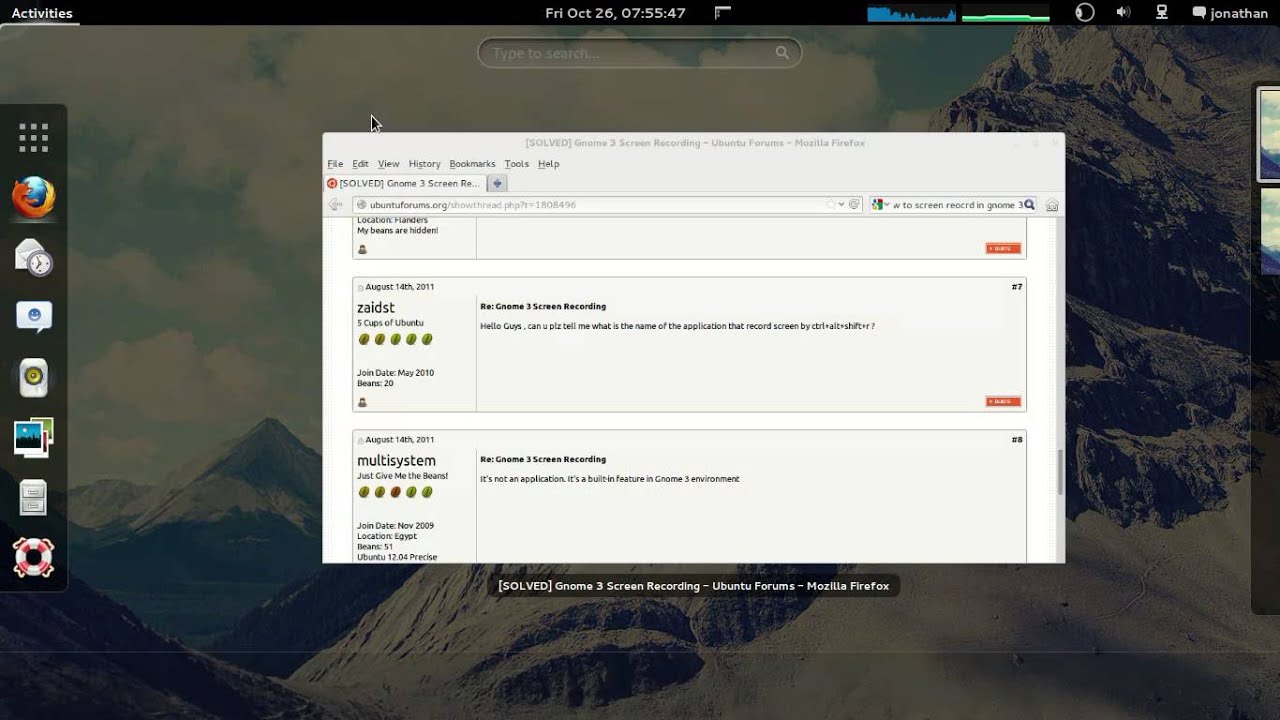The image size is (1280, 720).
Task: Click 'Join Date: Nov 2009' text
Action: 395,526
